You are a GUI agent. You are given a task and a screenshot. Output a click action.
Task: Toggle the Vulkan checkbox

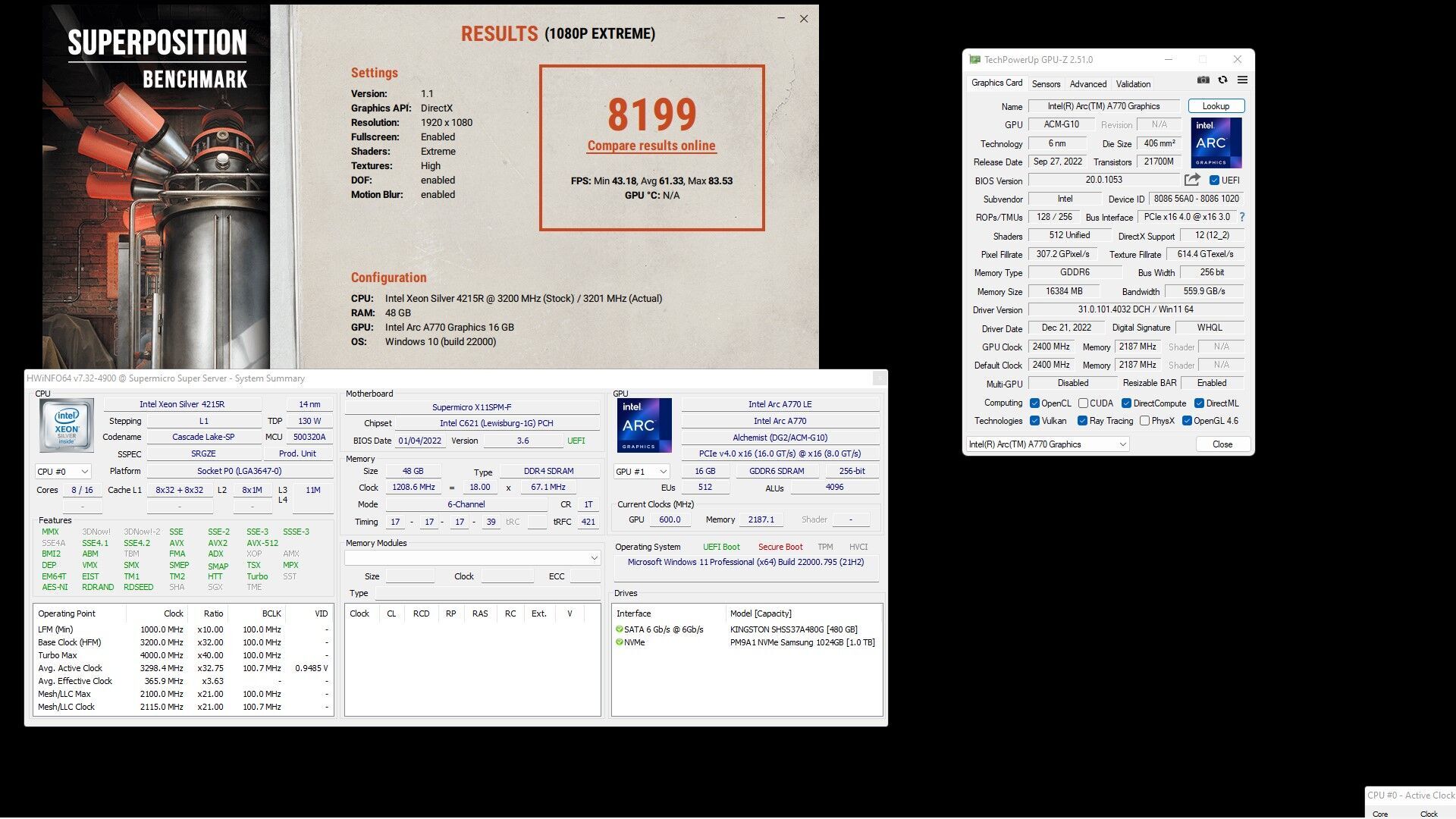click(x=1034, y=421)
